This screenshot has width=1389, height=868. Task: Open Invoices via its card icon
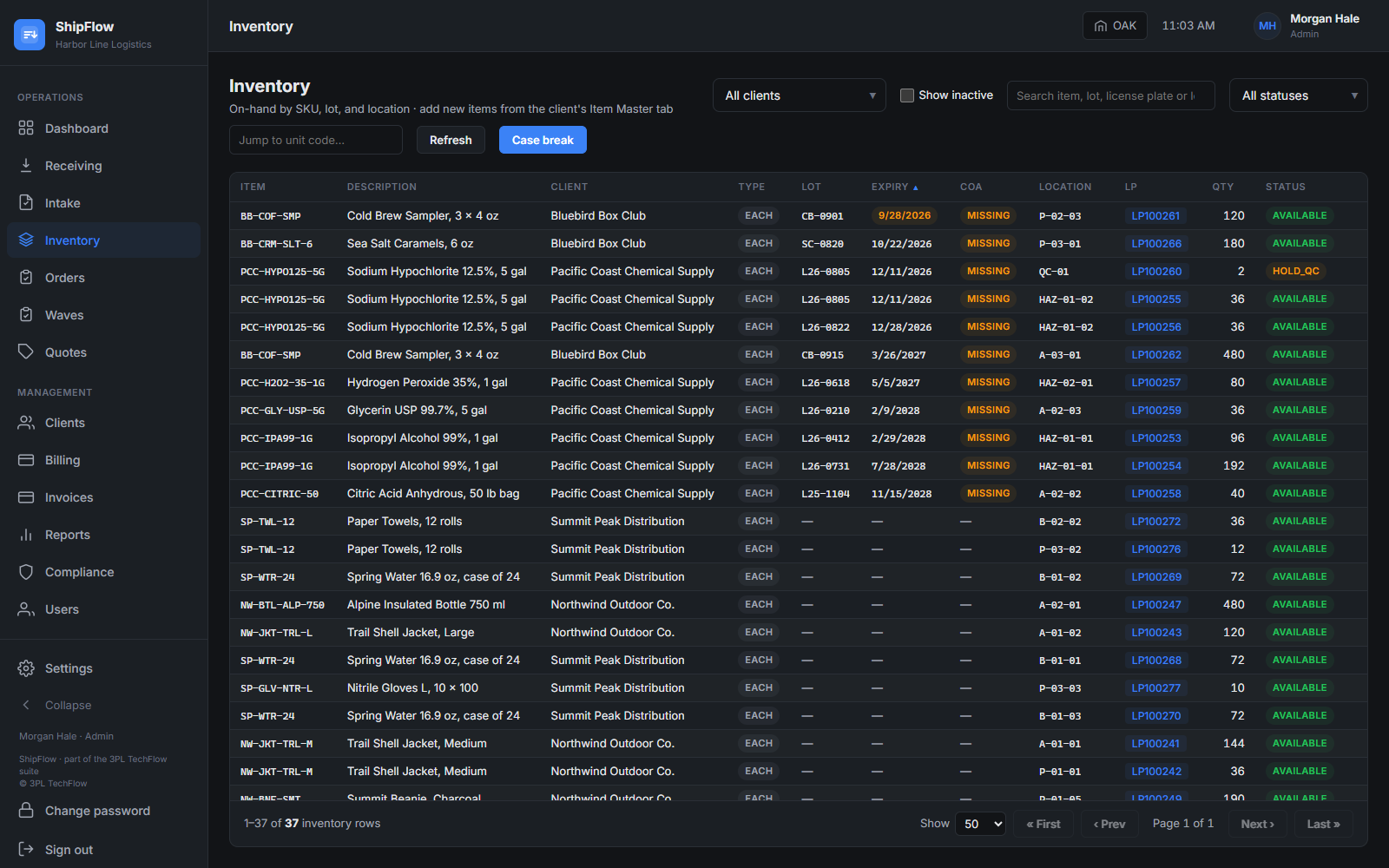pyautogui.click(x=26, y=496)
